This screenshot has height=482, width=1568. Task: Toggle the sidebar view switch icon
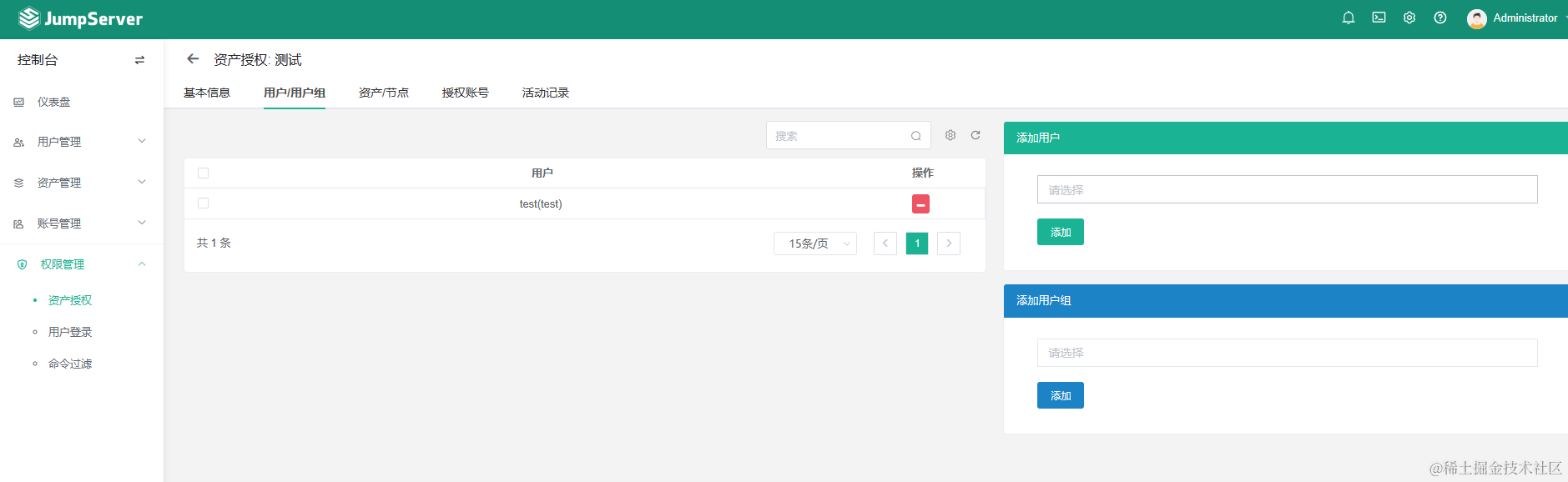coord(139,60)
